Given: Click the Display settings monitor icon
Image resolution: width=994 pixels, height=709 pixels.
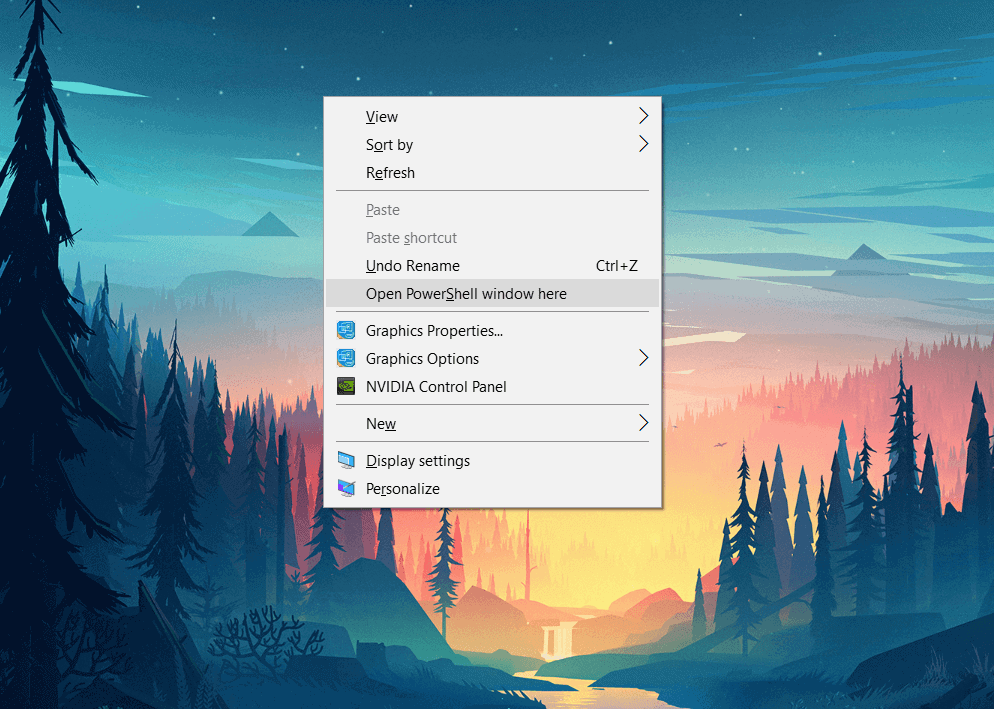Looking at the screenshot, I should click(346, 460).
